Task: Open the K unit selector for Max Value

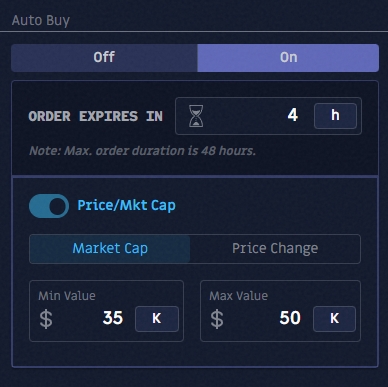Action: click(x=334, y=319)
